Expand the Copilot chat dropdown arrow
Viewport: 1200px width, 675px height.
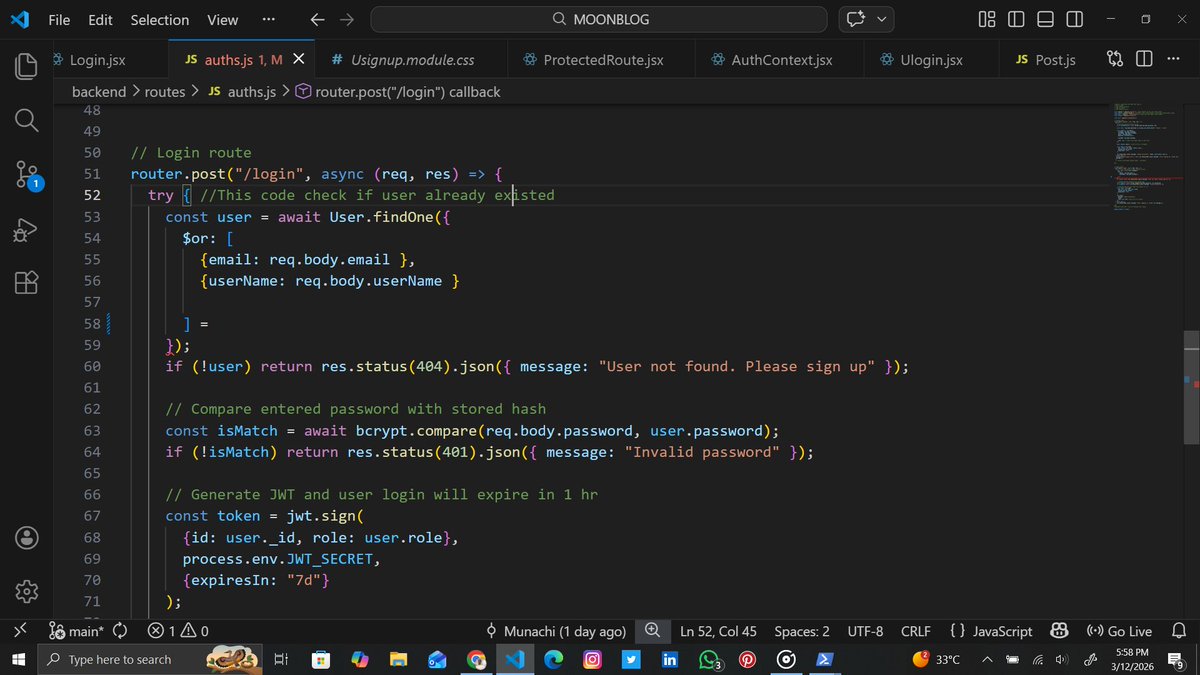pyautogui.click(x=881, y=19)
